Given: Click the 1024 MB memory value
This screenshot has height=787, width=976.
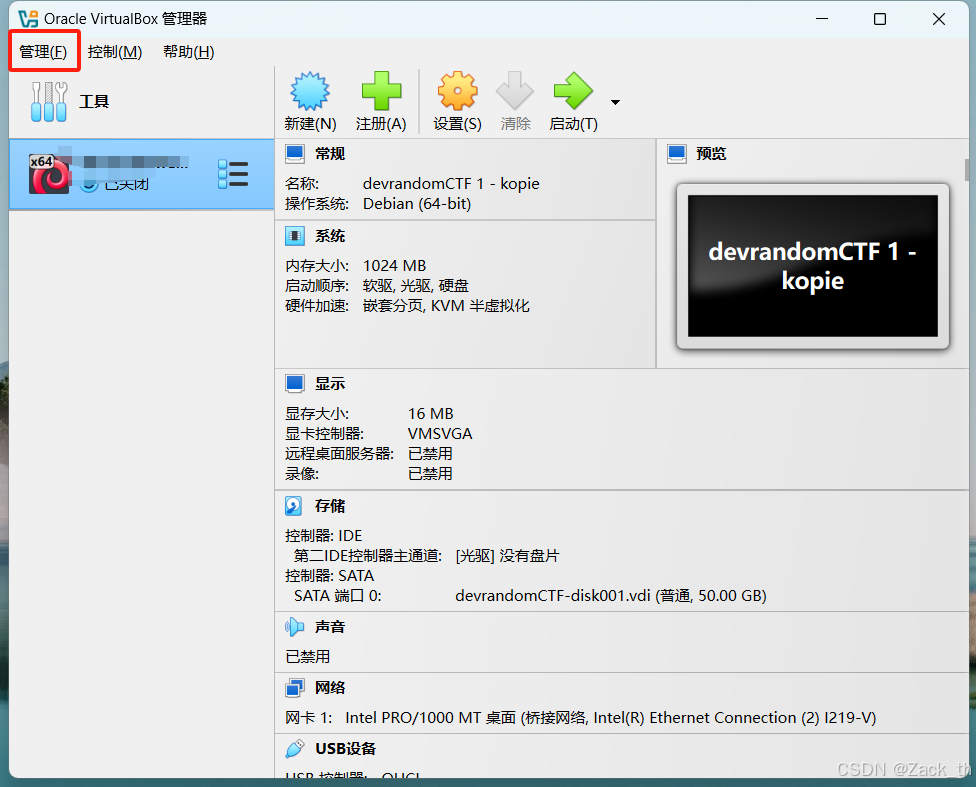Looking at the screenshot, I should 395,266.
